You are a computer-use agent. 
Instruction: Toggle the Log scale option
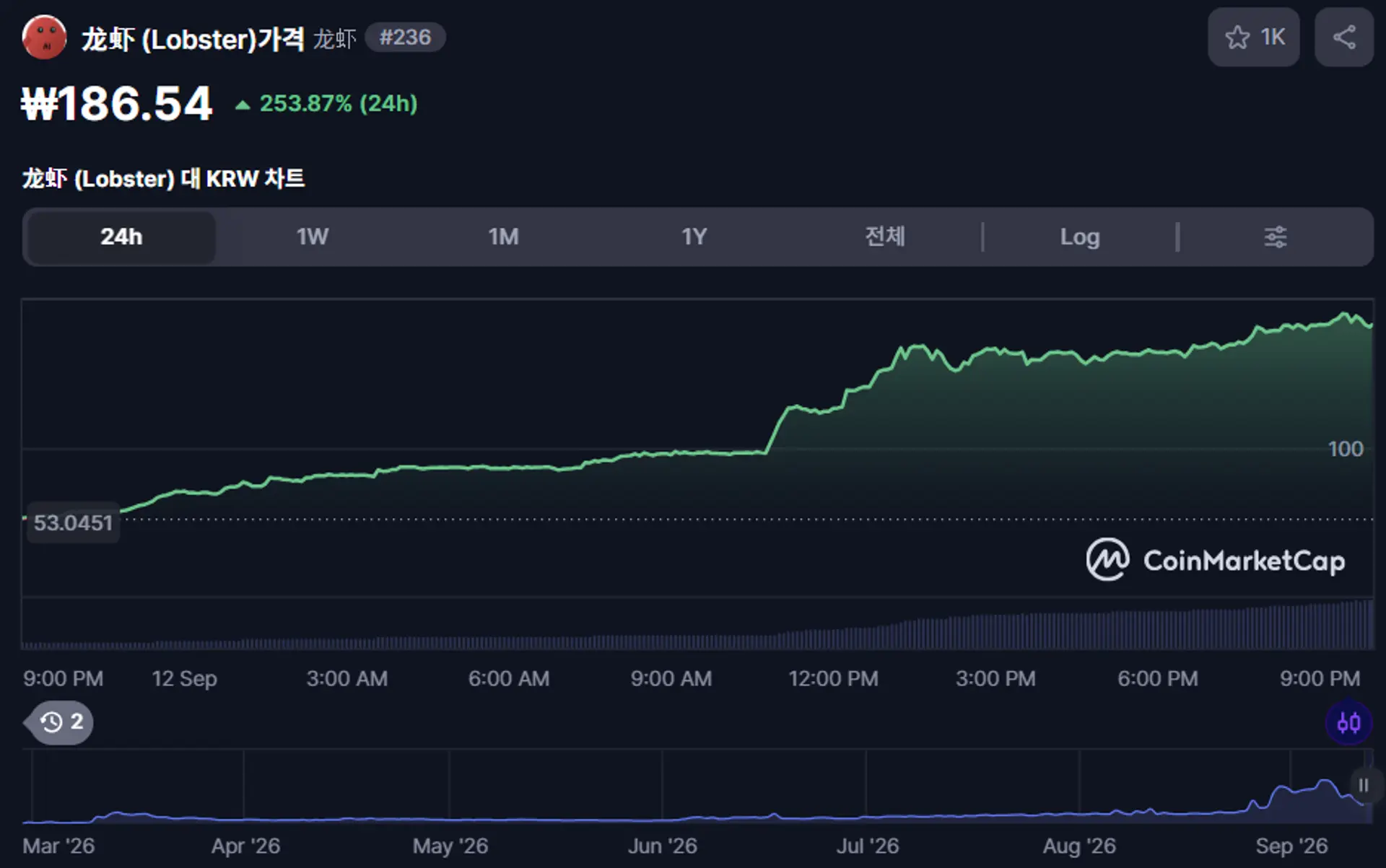coord(1079,237)
